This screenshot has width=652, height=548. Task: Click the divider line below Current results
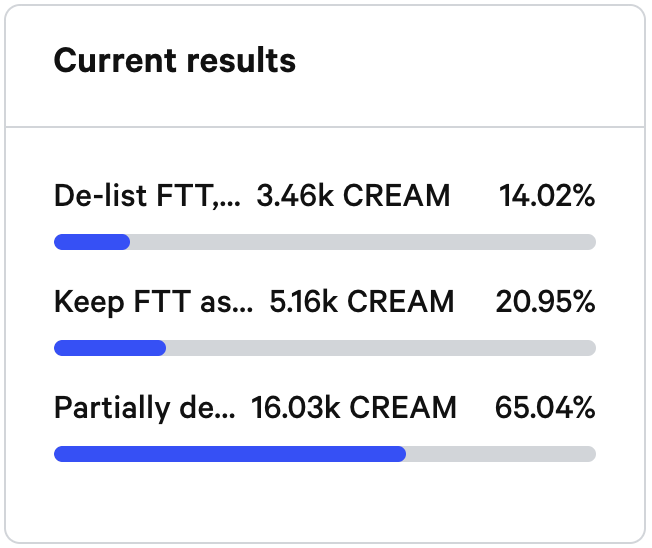point(325,126)
